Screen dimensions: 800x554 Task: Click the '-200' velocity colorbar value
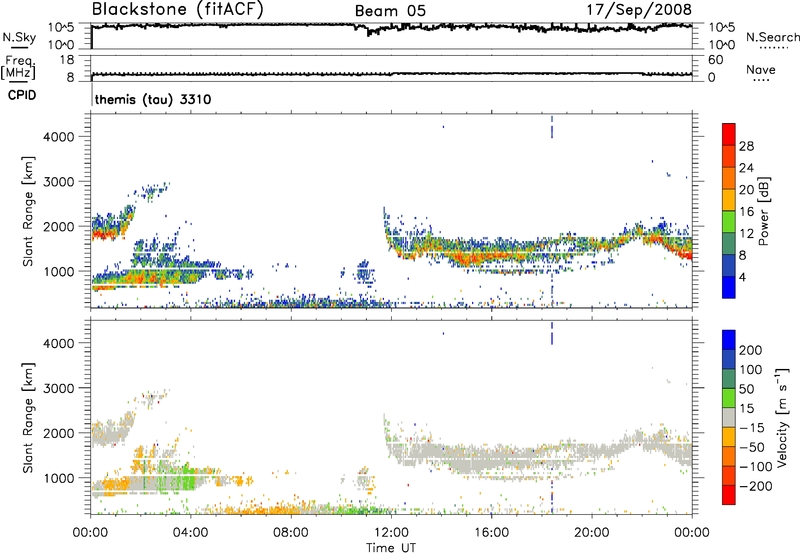coord(756,486)
